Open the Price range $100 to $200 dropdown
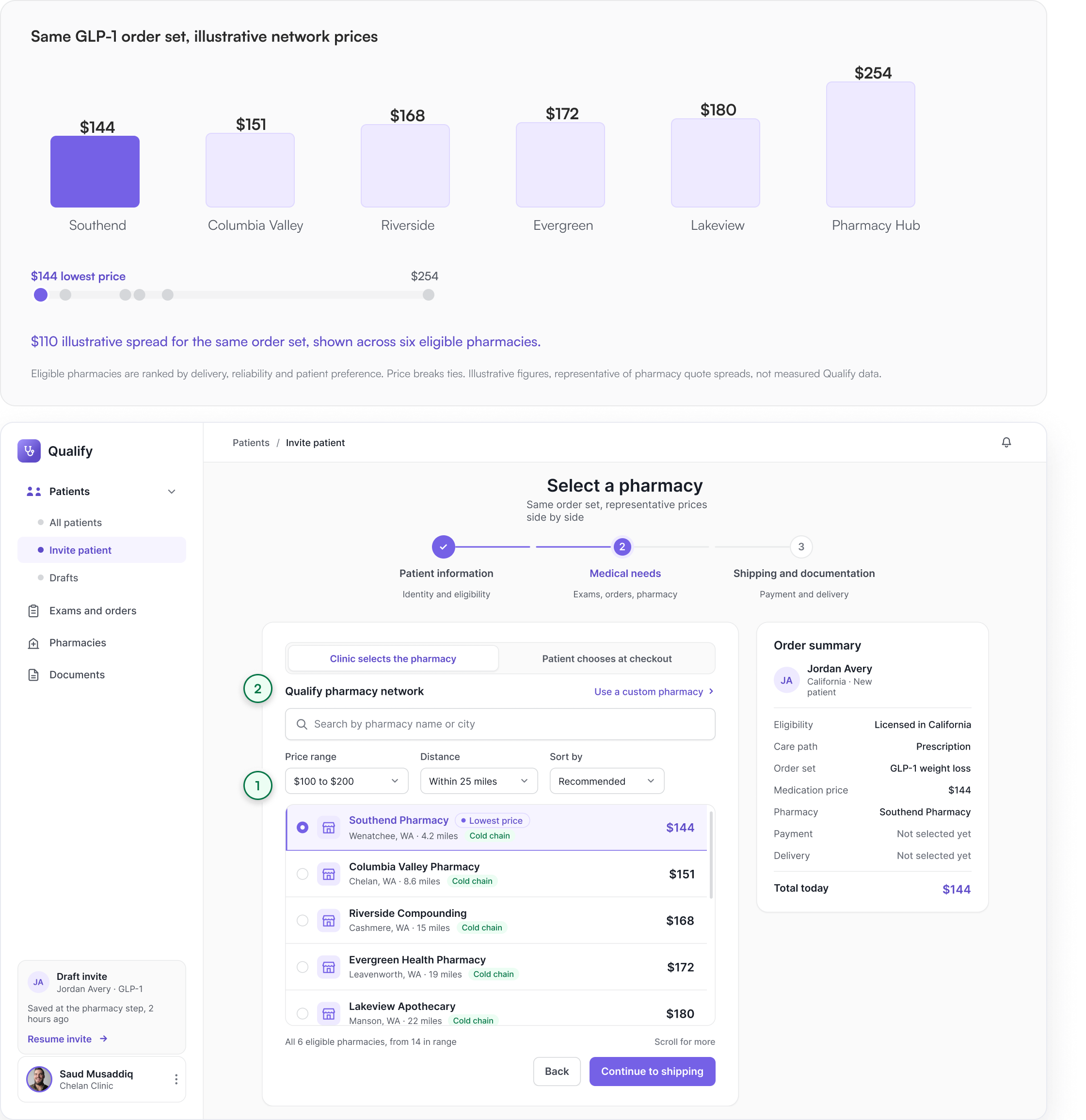 point(347,781)
